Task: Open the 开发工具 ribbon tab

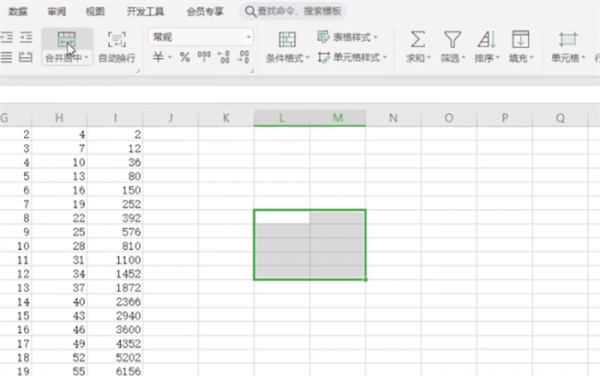Action: pos(145,11)
